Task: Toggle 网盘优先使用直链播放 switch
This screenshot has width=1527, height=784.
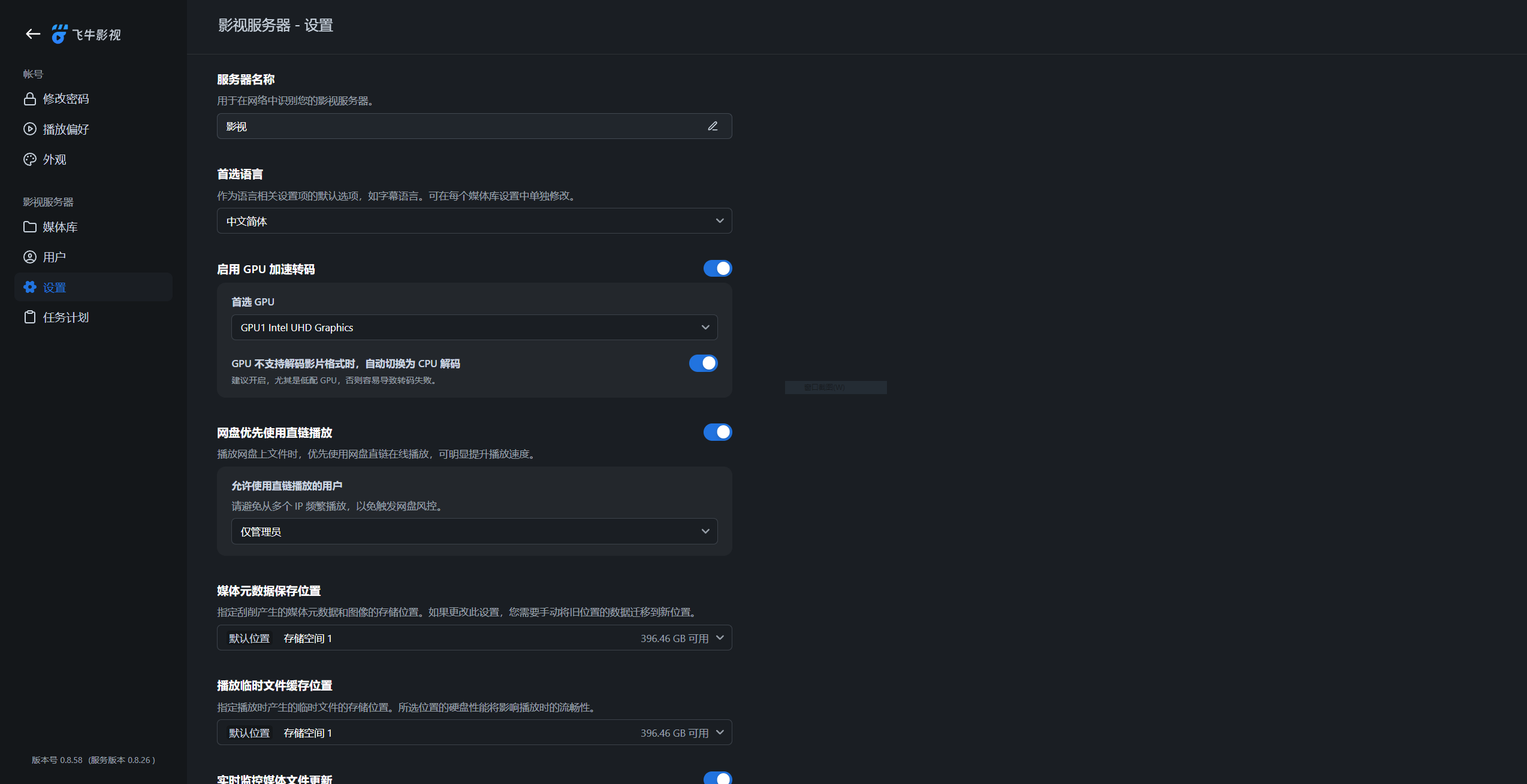Action: (717, 432)
